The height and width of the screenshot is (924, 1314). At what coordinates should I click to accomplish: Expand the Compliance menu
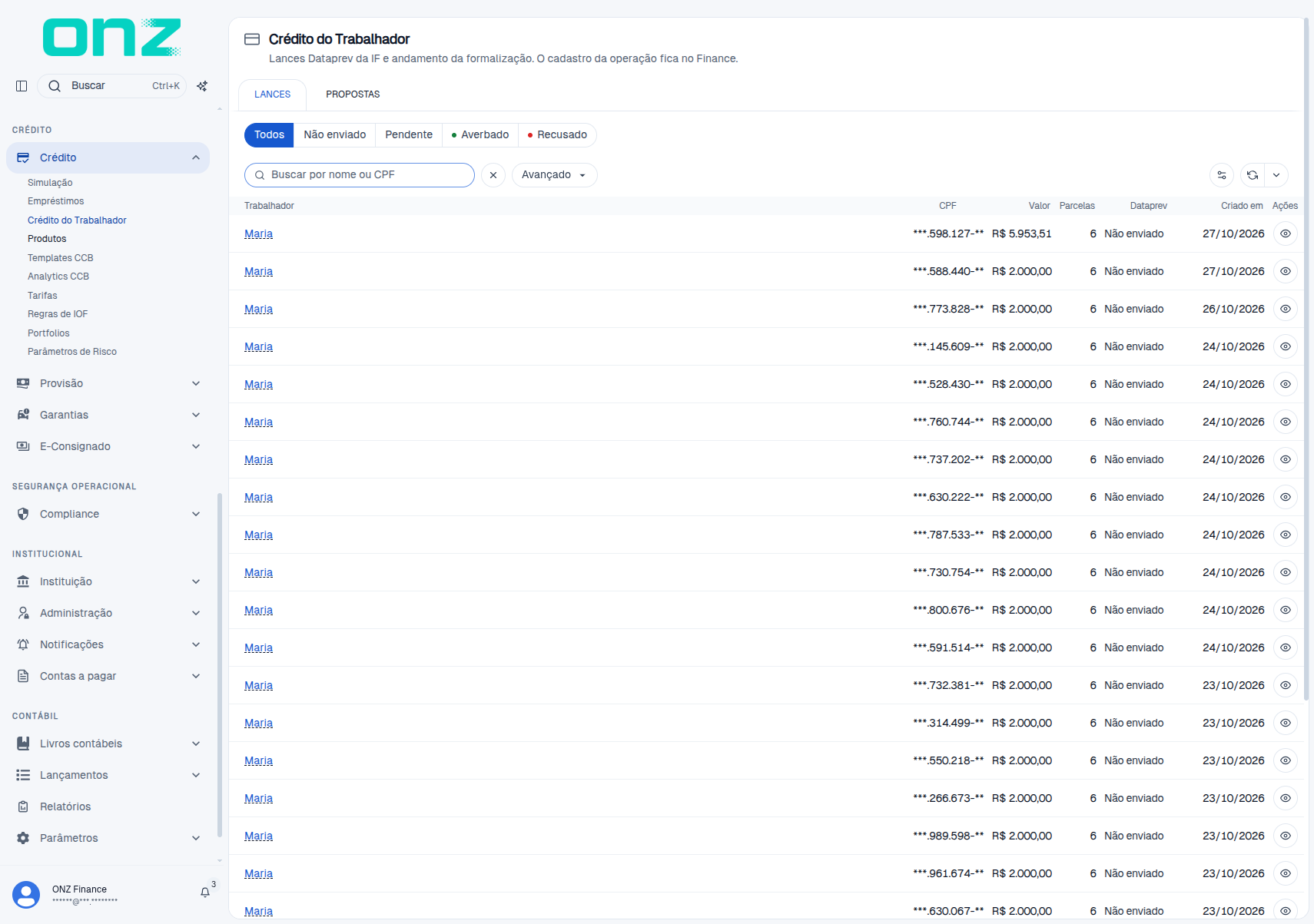tap(108, 514)
